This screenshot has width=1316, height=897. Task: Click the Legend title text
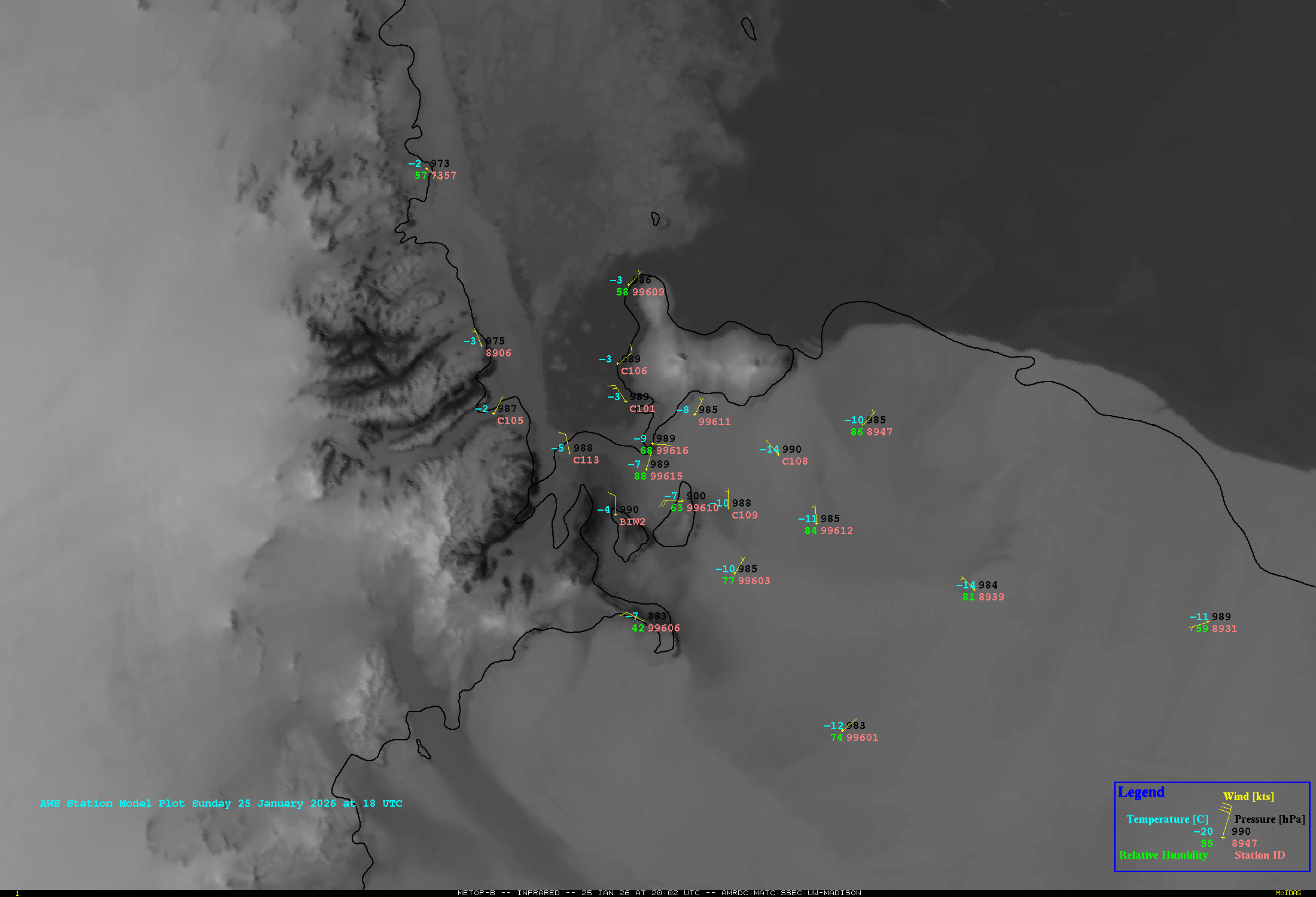click(1141, 792)
